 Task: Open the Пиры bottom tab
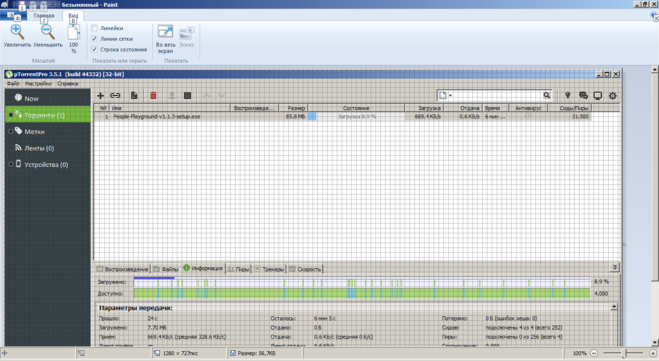pos(238,269)
